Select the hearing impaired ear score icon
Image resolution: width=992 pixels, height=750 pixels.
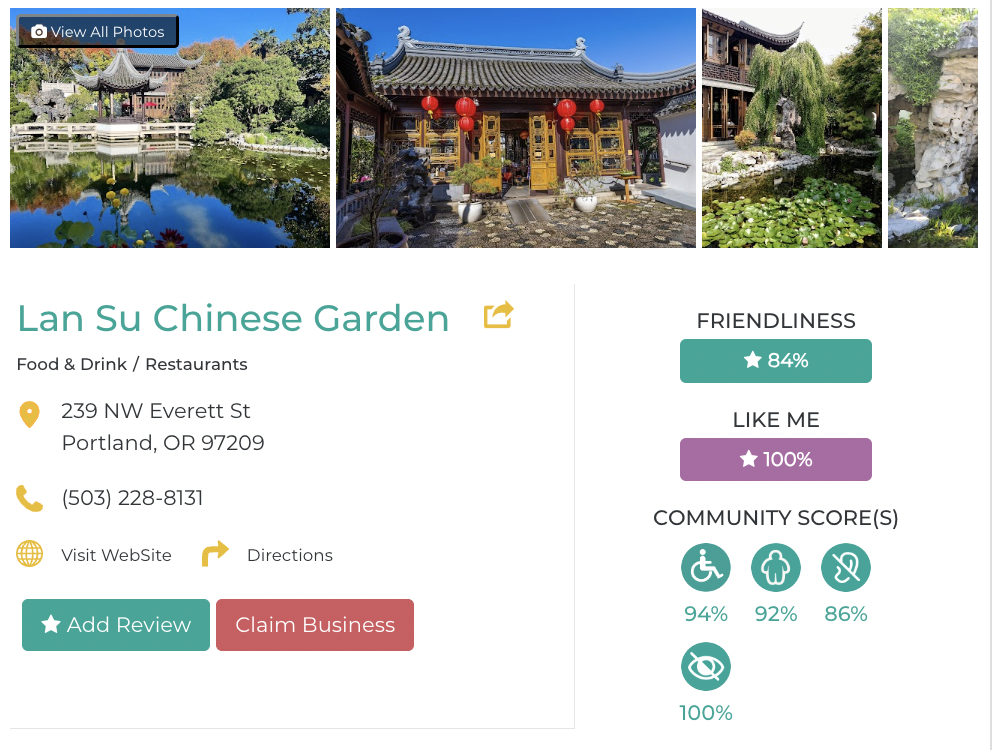[846, 567]
